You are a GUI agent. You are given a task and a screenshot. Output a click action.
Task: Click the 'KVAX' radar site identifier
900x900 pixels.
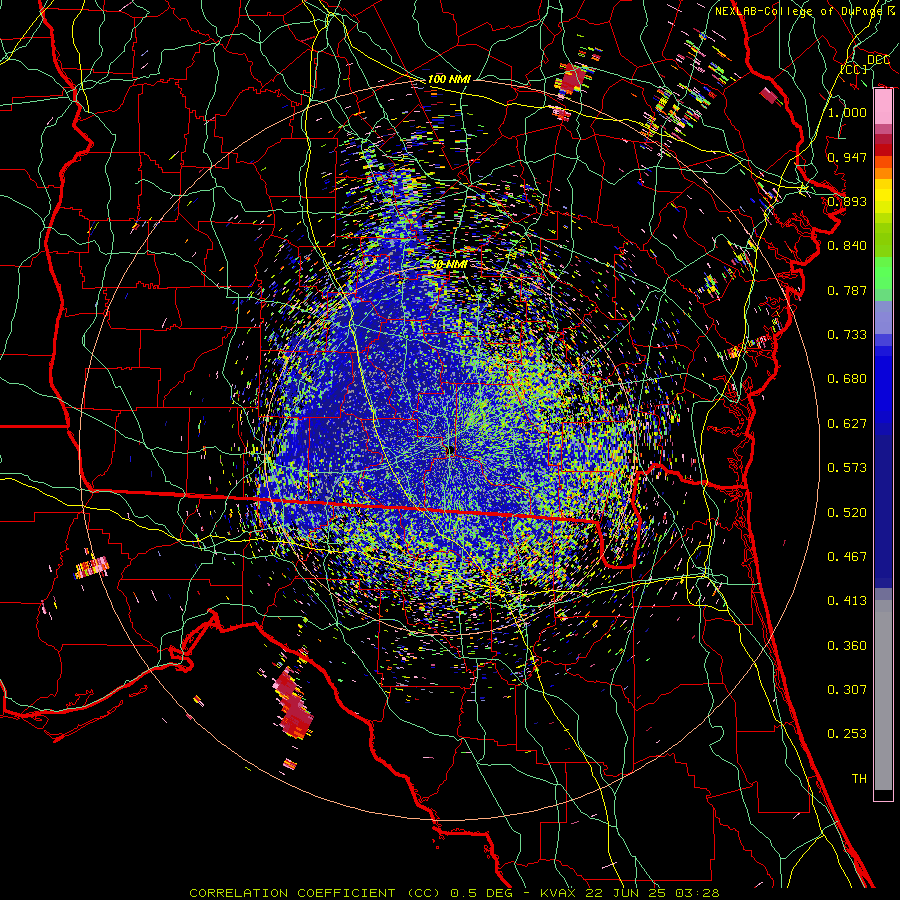[558, 893]
